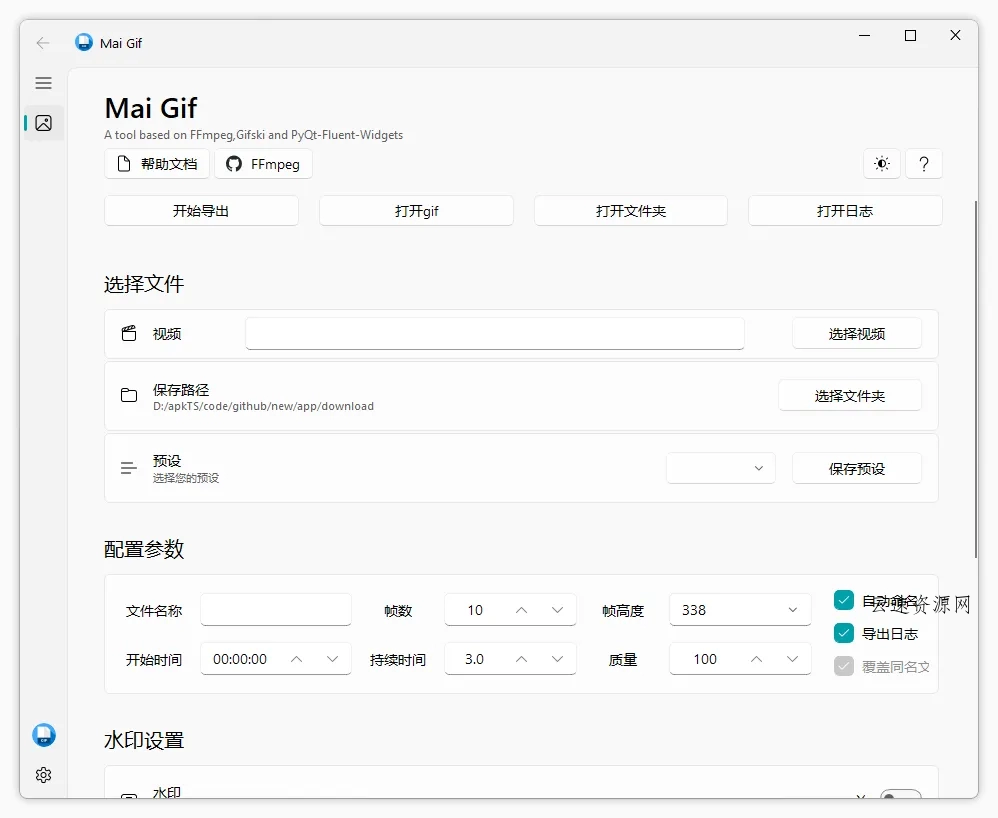Disable the 导出日志 checkbox

[x=843, y=633]
